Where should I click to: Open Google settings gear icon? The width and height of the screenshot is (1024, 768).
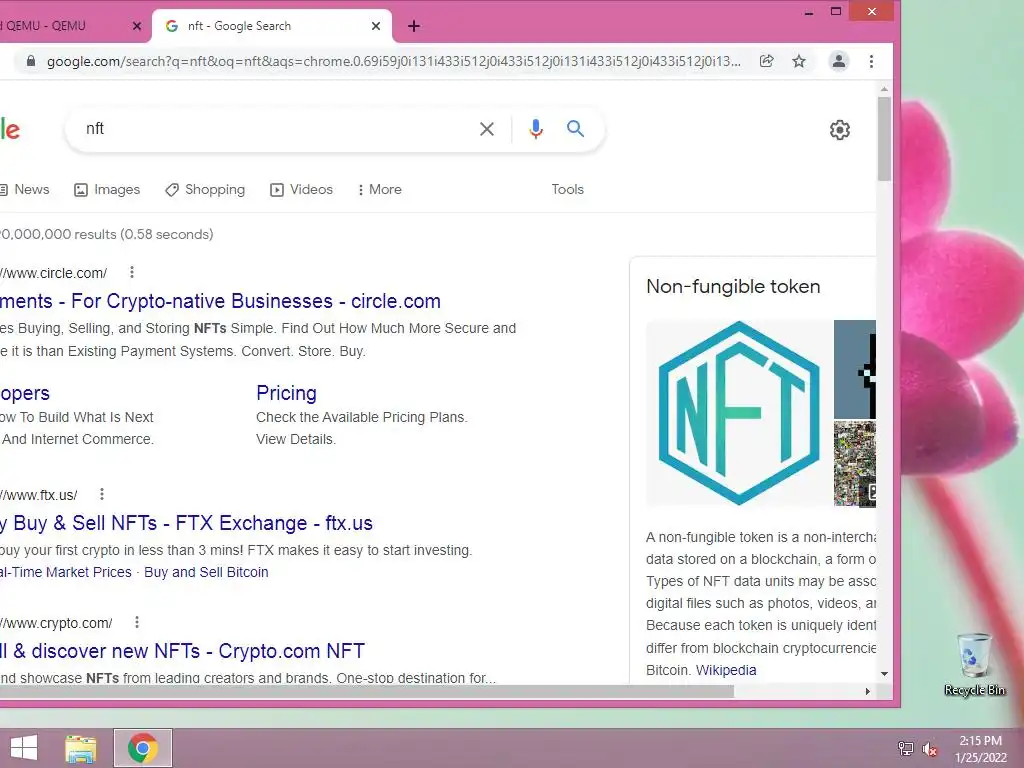(840, 130)
